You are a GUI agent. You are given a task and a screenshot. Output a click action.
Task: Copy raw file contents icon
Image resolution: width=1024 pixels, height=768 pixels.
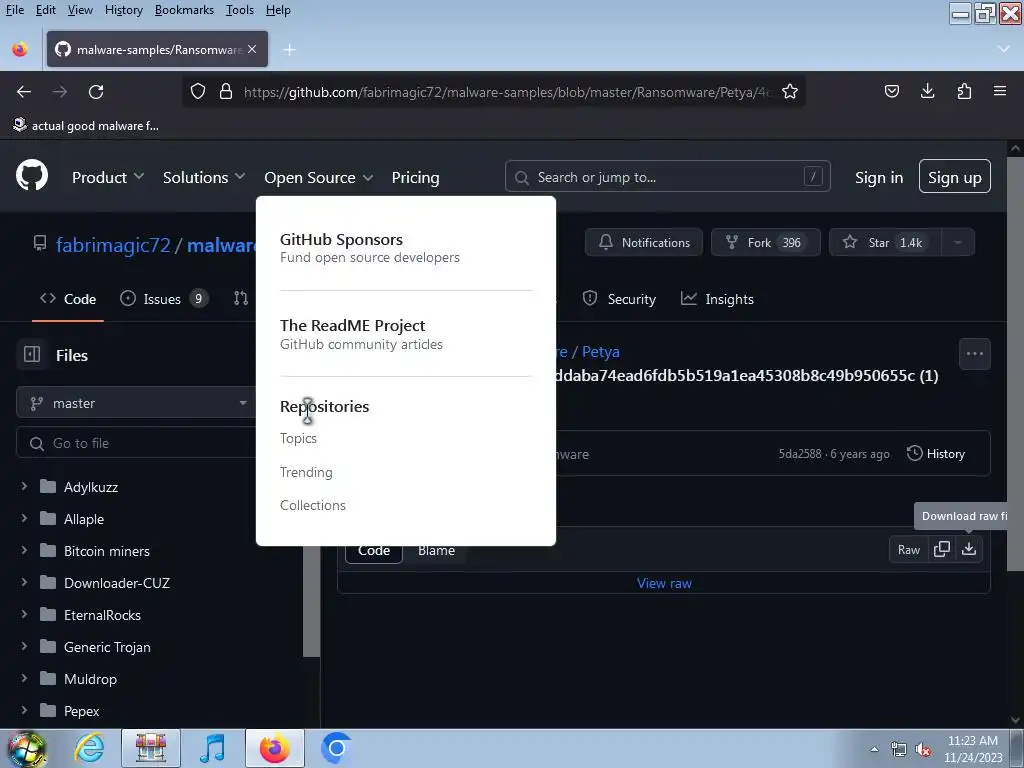[x=942, y=549]
